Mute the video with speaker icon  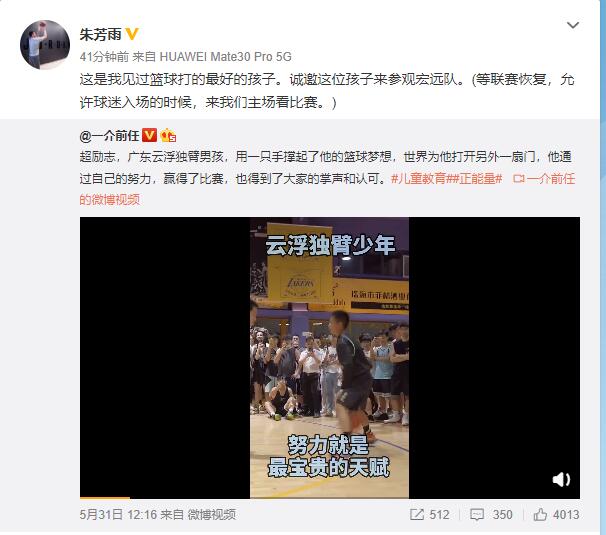pos(561,480)
